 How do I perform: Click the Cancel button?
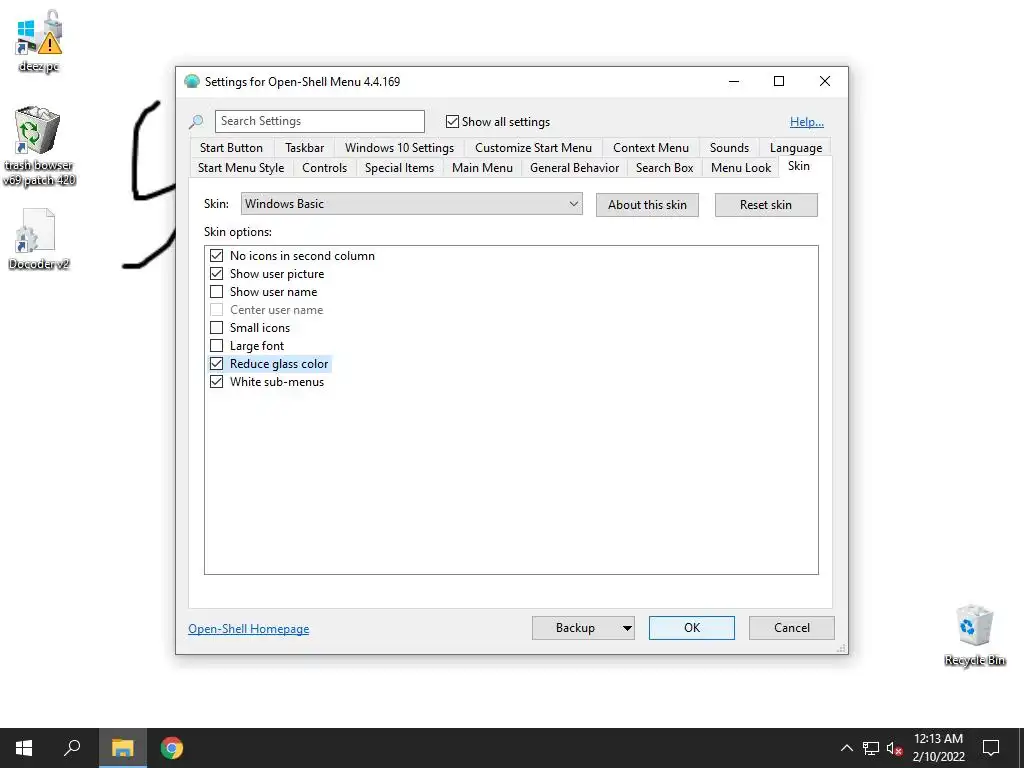(792, 628)
